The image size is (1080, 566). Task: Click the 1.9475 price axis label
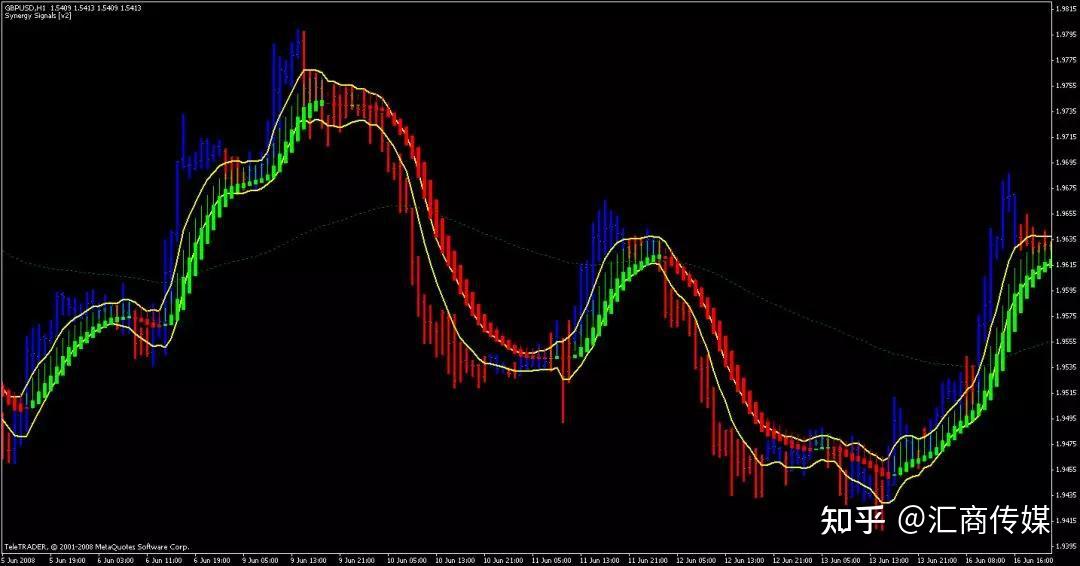[1065, 444]
